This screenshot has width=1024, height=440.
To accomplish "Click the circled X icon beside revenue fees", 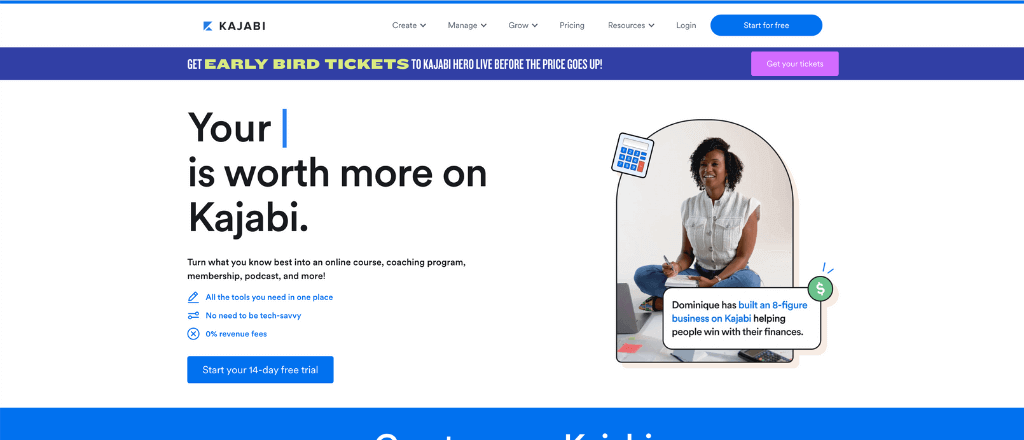I will click(x=193, y=334).
